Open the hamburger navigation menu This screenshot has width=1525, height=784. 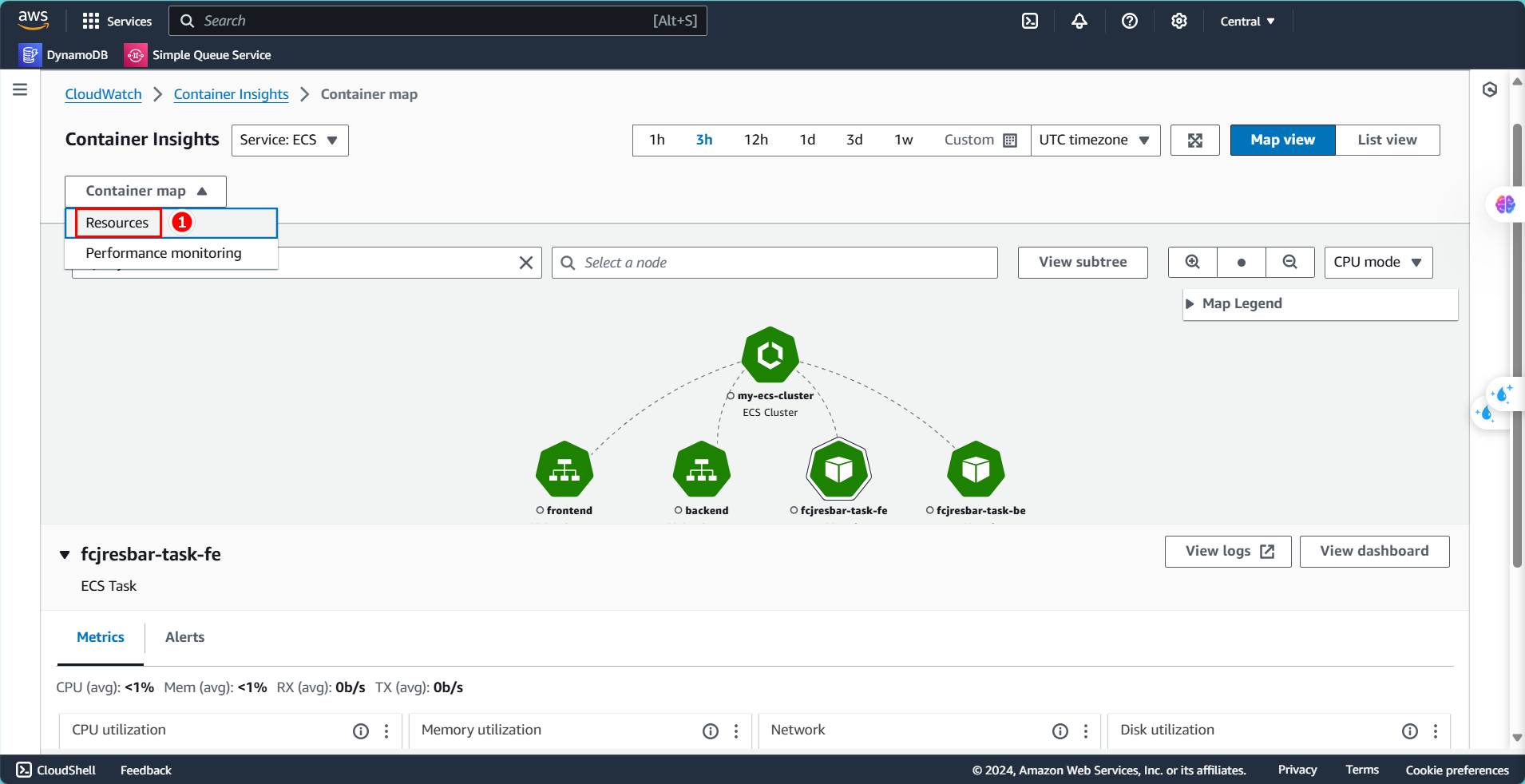(x=20, y=89)
